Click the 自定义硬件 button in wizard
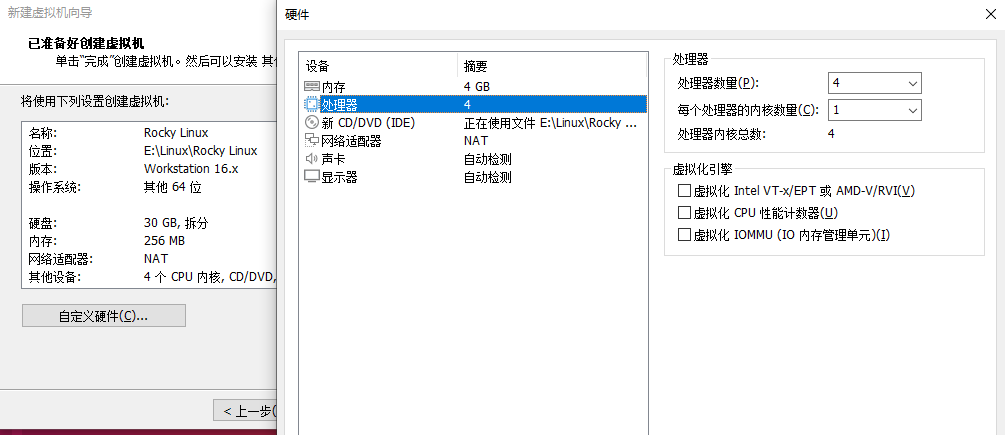This screenshot has width=1005, height=435. pos(104,316)
